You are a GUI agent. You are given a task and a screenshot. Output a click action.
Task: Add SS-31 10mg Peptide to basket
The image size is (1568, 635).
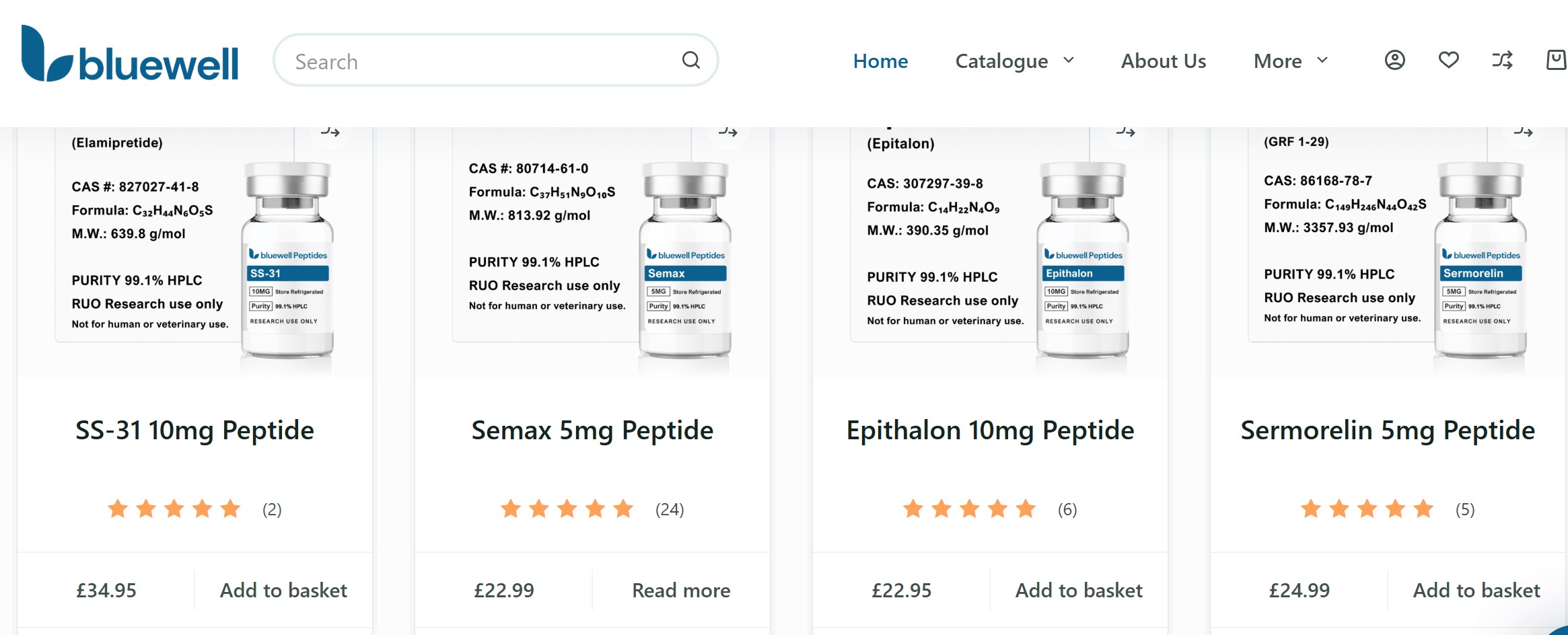coord(283,590)
